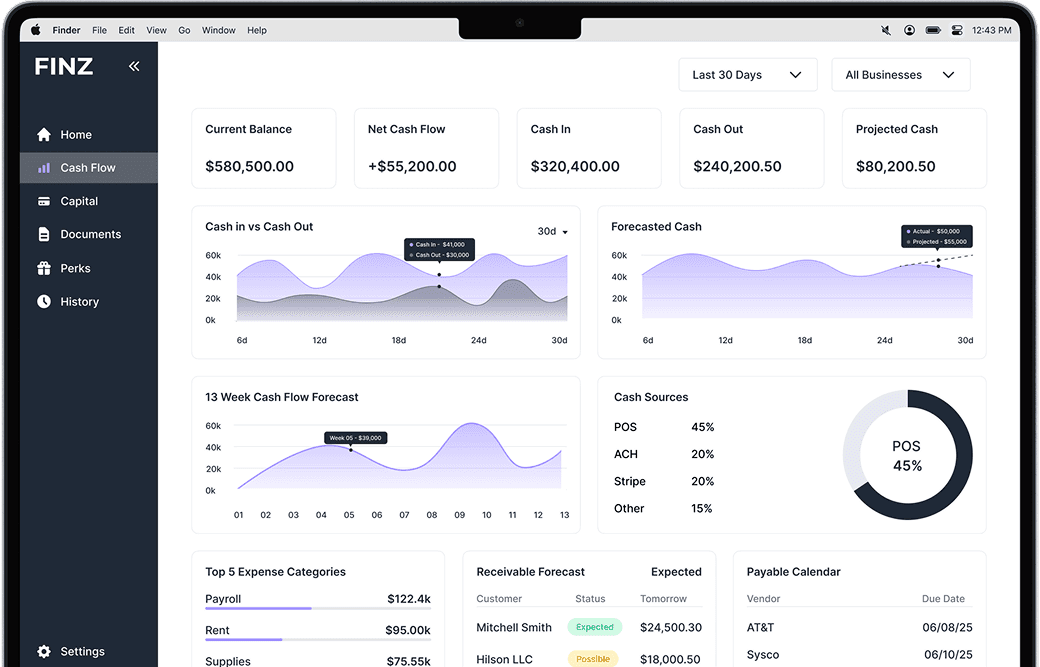Select the Perks gift icon
This screenshot has height=667, width=1040.
click(43, 268)
